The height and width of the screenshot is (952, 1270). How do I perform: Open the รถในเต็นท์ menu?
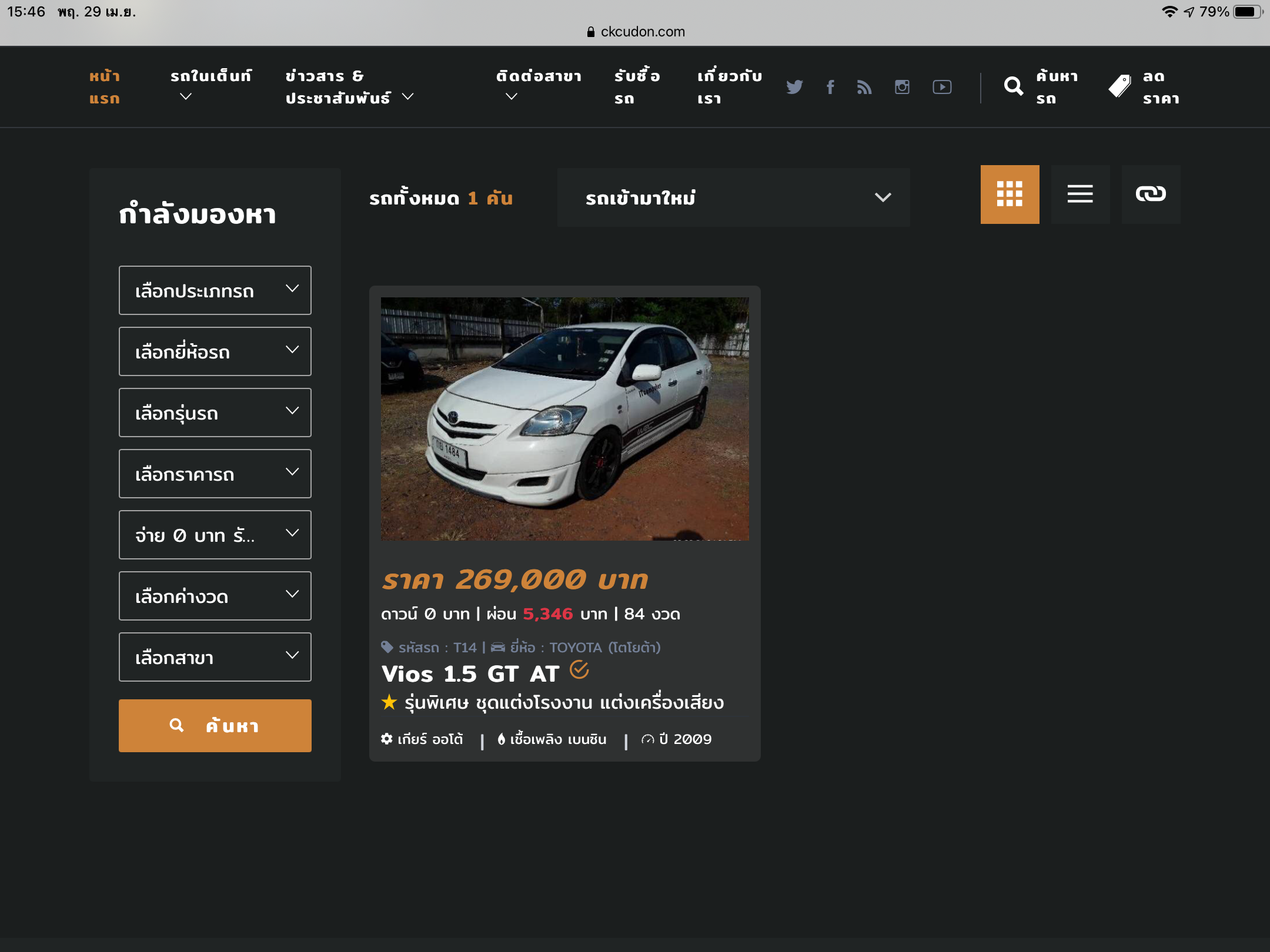210,86
